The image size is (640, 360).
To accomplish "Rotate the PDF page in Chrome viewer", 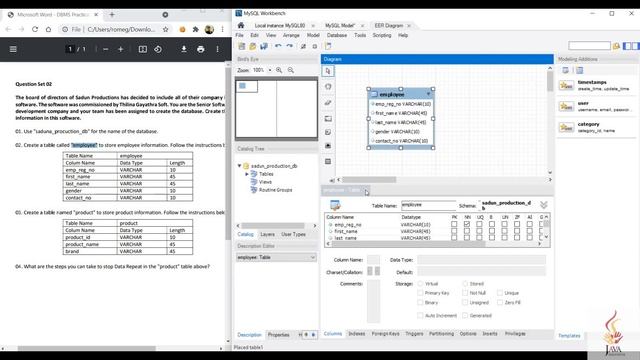I will pyautogui.click(x=158, y=49).
